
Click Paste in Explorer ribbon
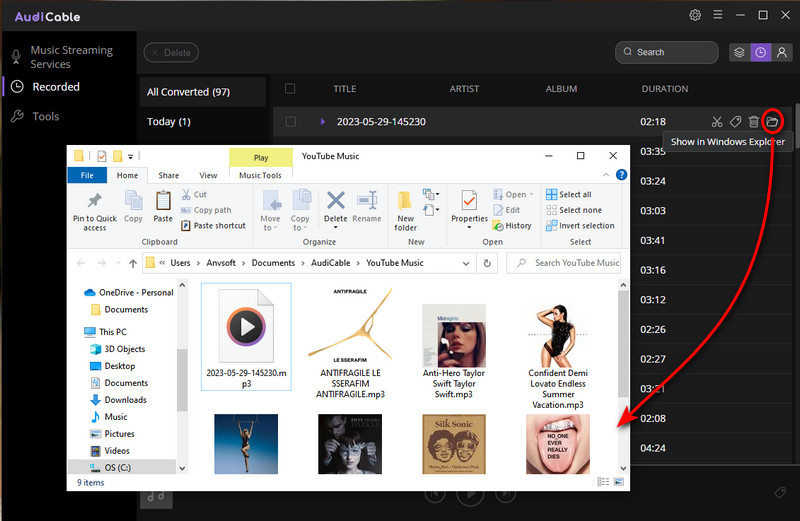click(x=163, y=207)
